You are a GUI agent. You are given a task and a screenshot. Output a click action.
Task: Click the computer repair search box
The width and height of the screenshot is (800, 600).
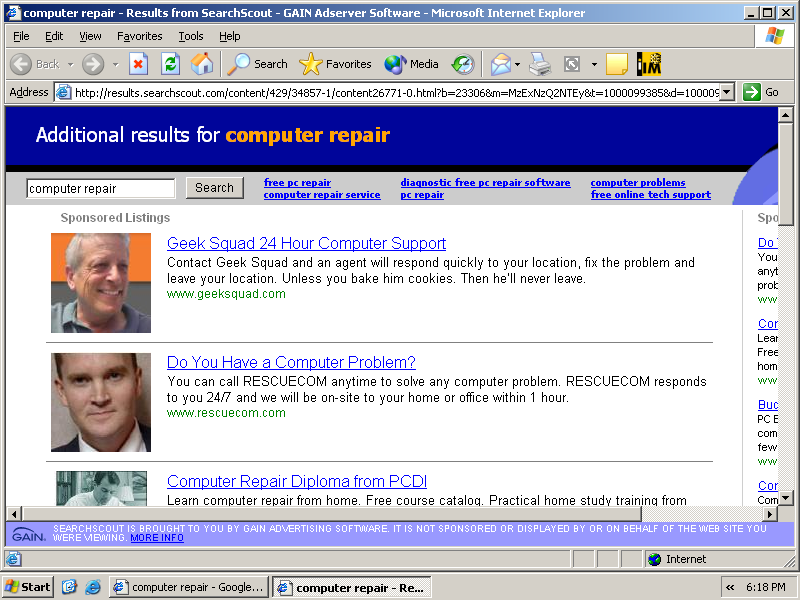(101, 188)
